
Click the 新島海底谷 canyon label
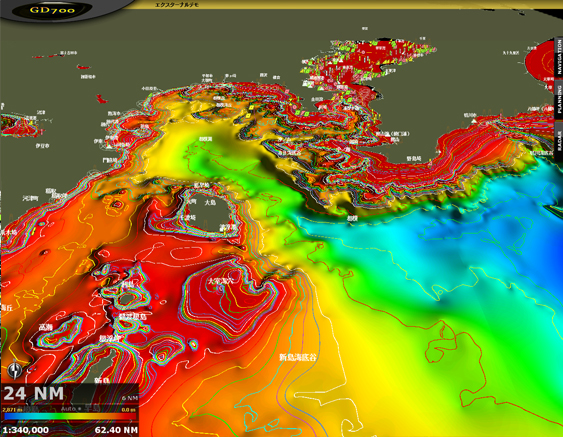click(x=298, y=357)
